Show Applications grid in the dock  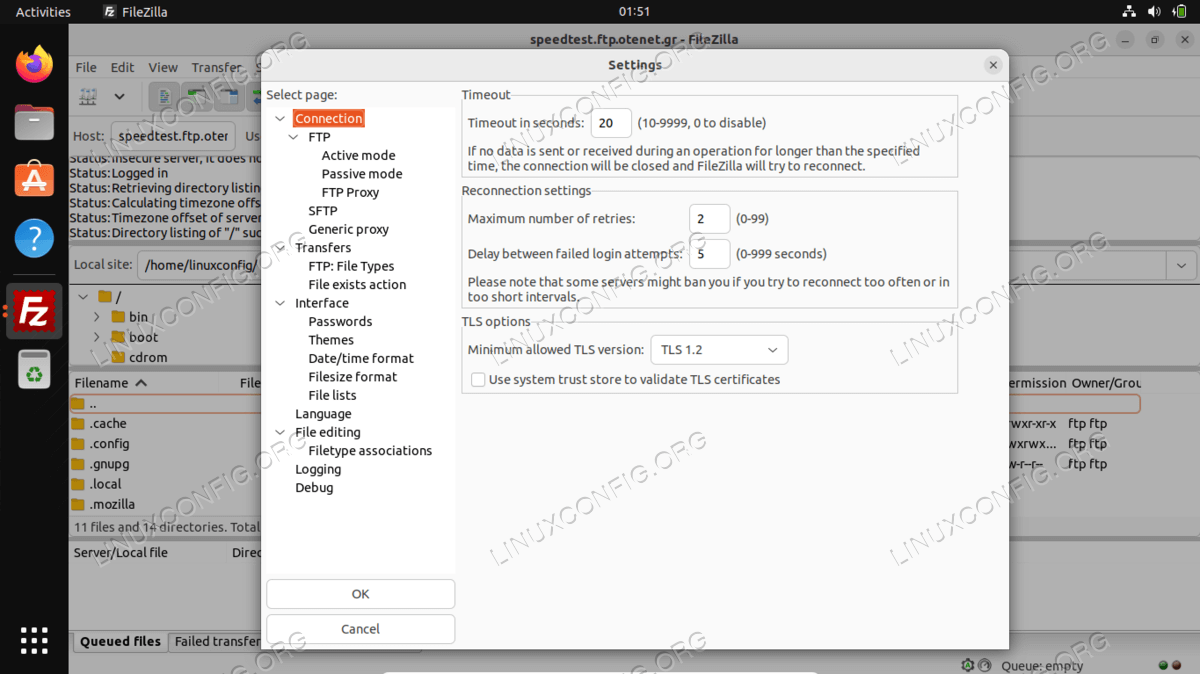pos(34,640)
